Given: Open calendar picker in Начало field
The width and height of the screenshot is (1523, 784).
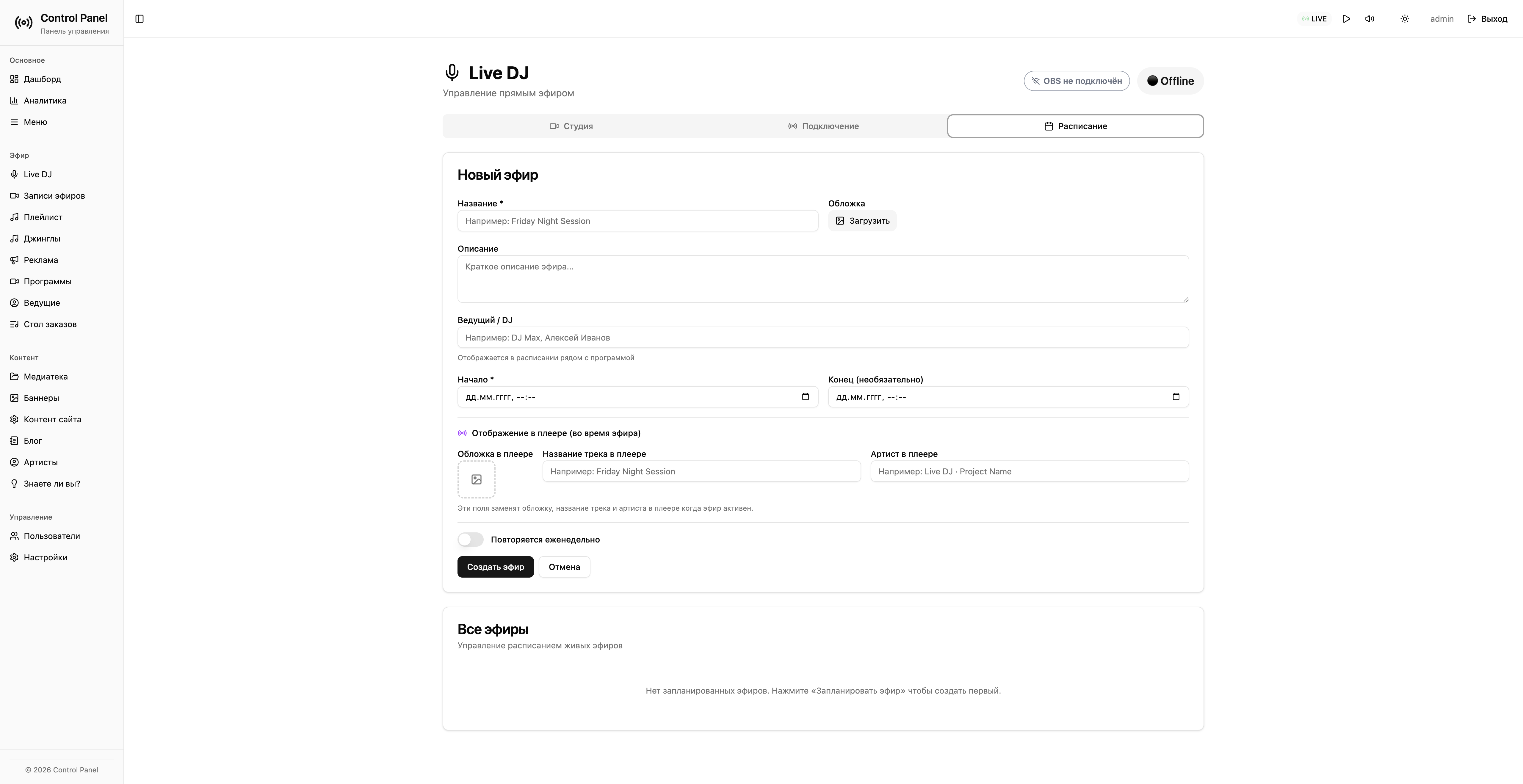Looking at the screenshot, I should pos(805,397).
